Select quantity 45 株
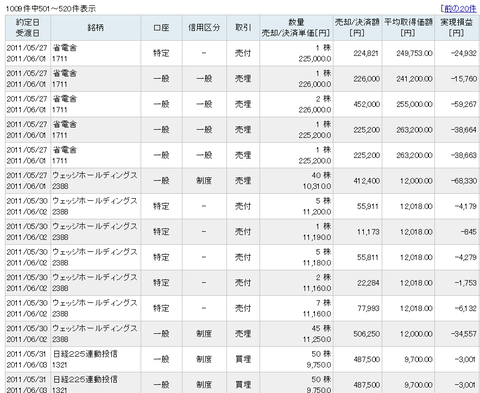This screenshot has height=393, width=480. (321, 328)
